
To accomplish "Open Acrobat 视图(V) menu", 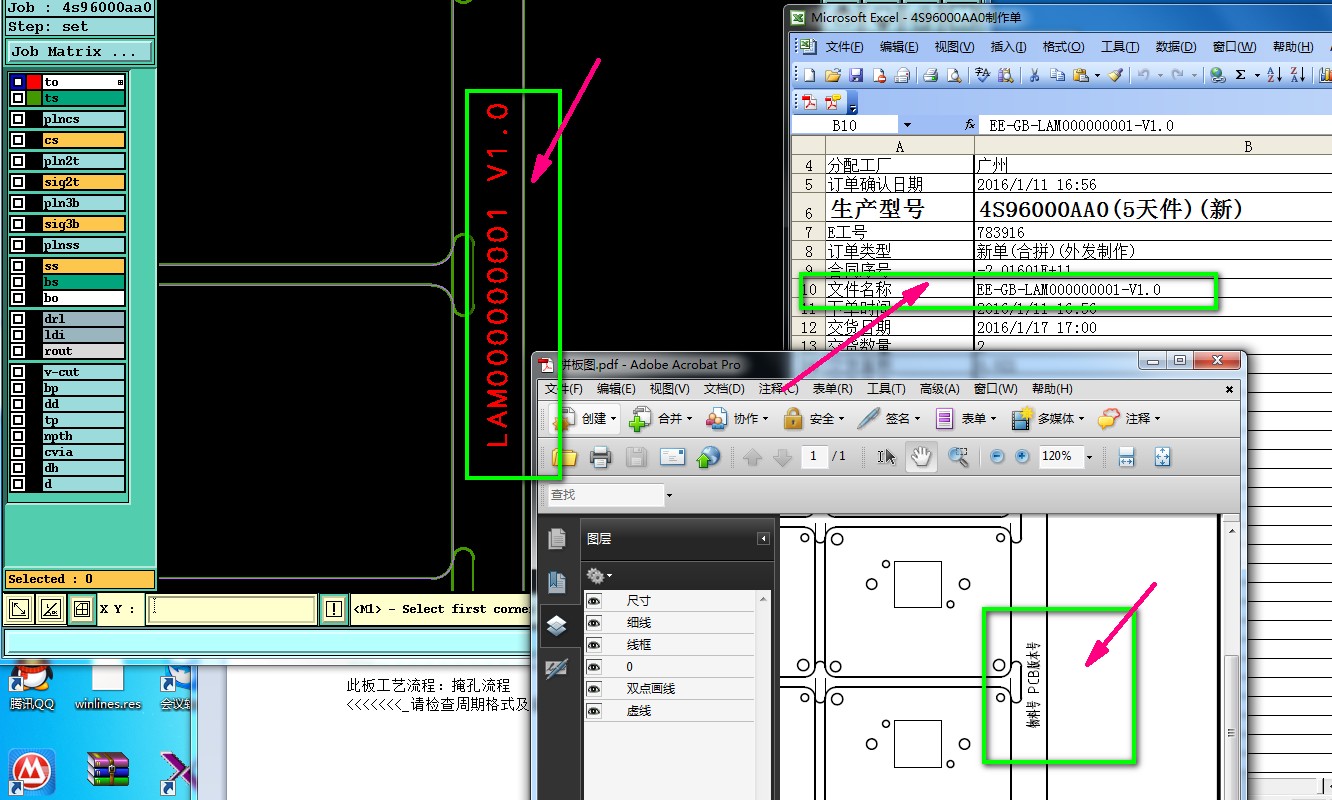I will tap(669, 389).
